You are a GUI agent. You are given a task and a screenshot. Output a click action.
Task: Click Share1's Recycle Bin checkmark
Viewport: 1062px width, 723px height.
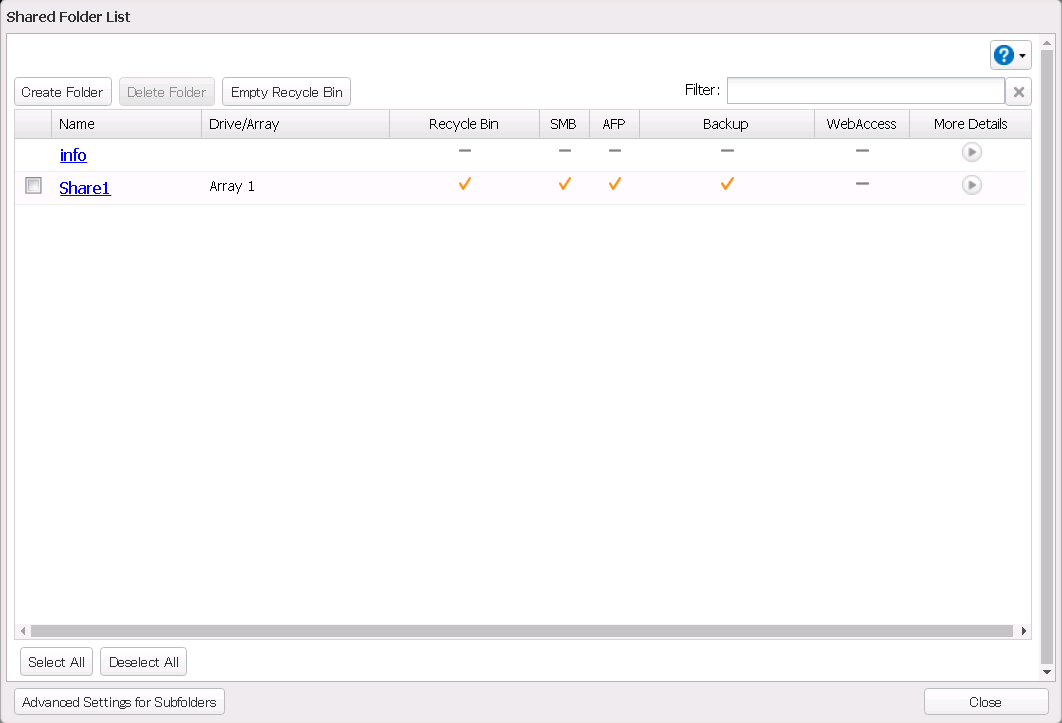464,184
